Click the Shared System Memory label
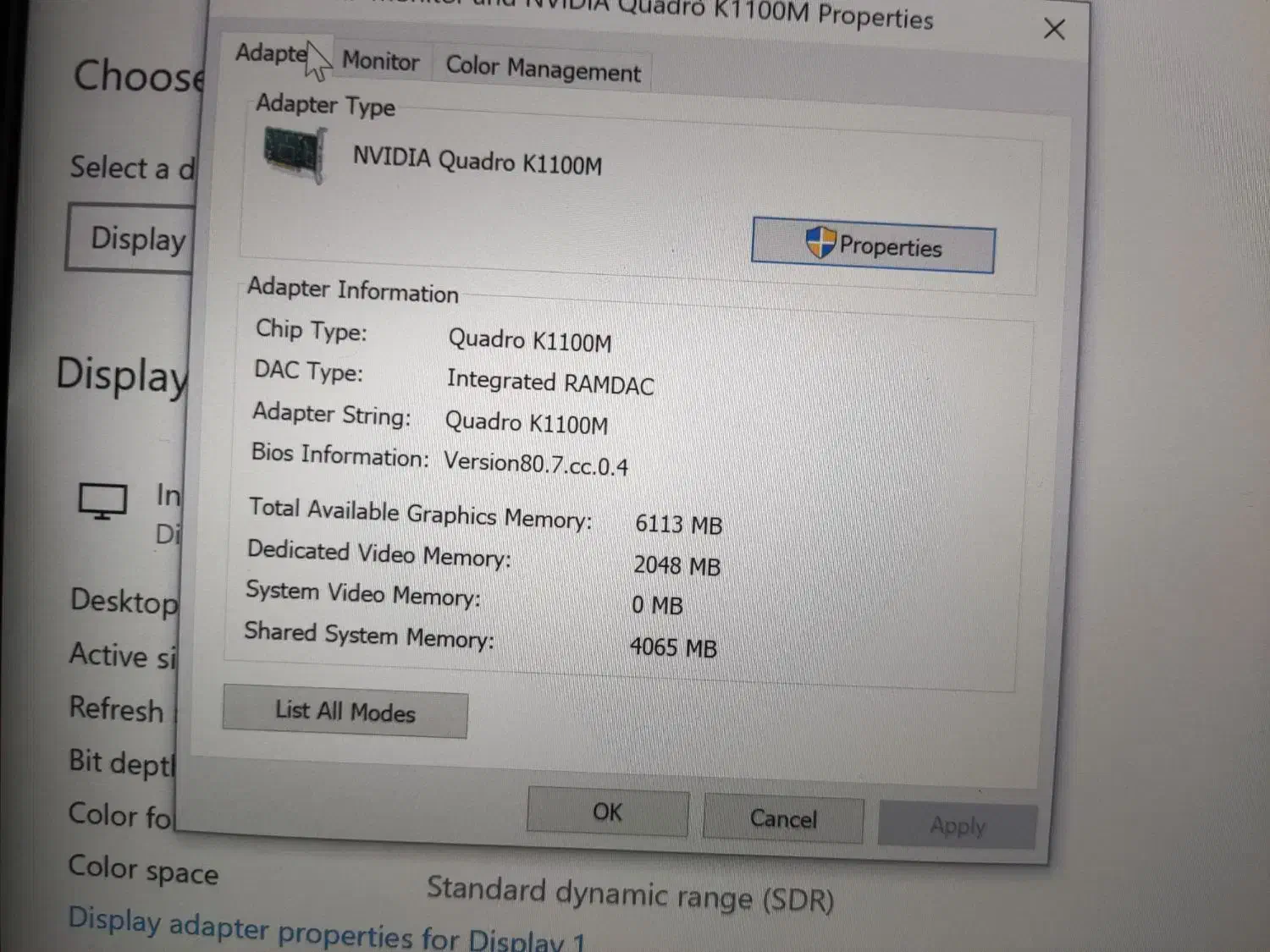 coord(369,635)
